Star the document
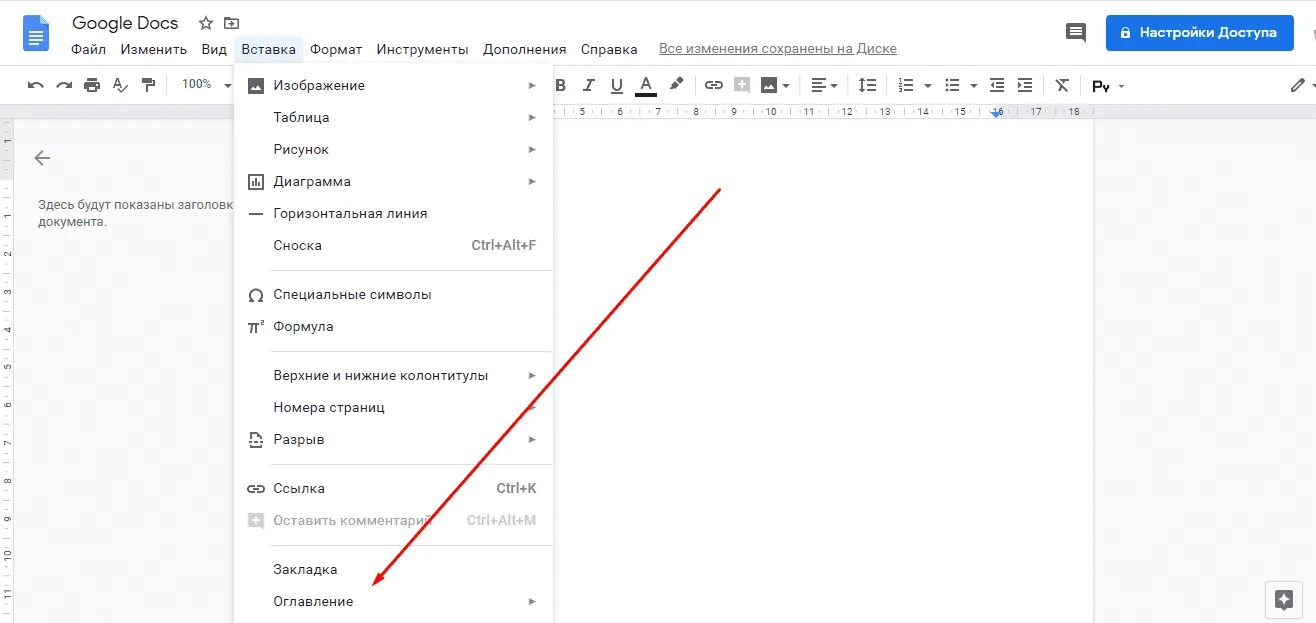Screen dimensions: 1316x623 click(206, 23)
